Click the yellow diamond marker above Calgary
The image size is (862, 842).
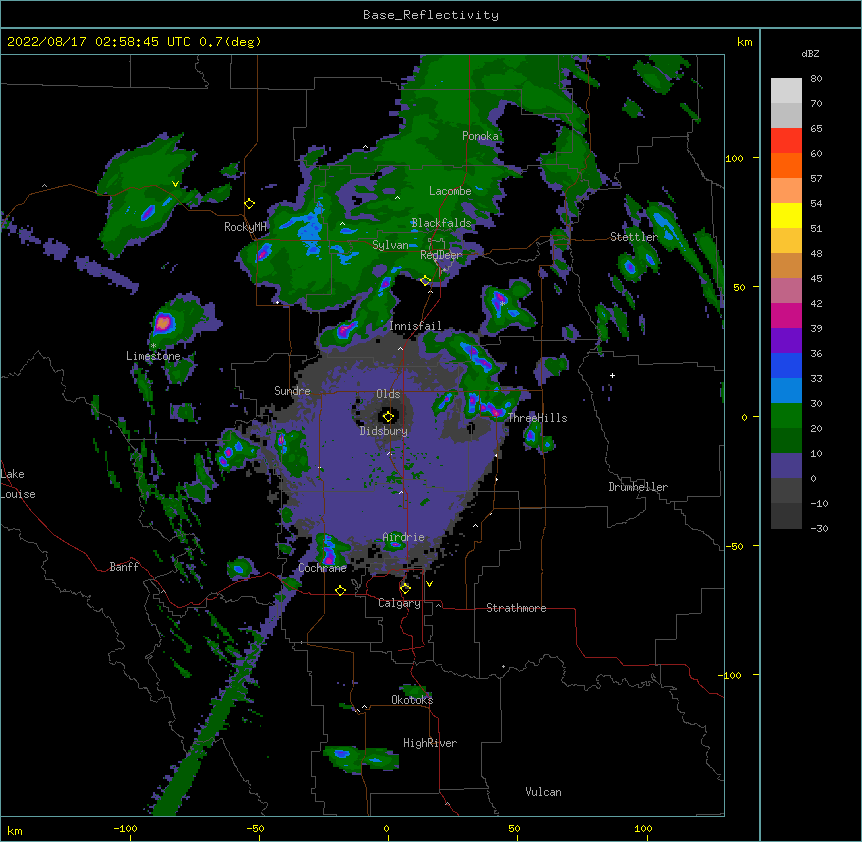pyautogui.click(x=405, y=589)
